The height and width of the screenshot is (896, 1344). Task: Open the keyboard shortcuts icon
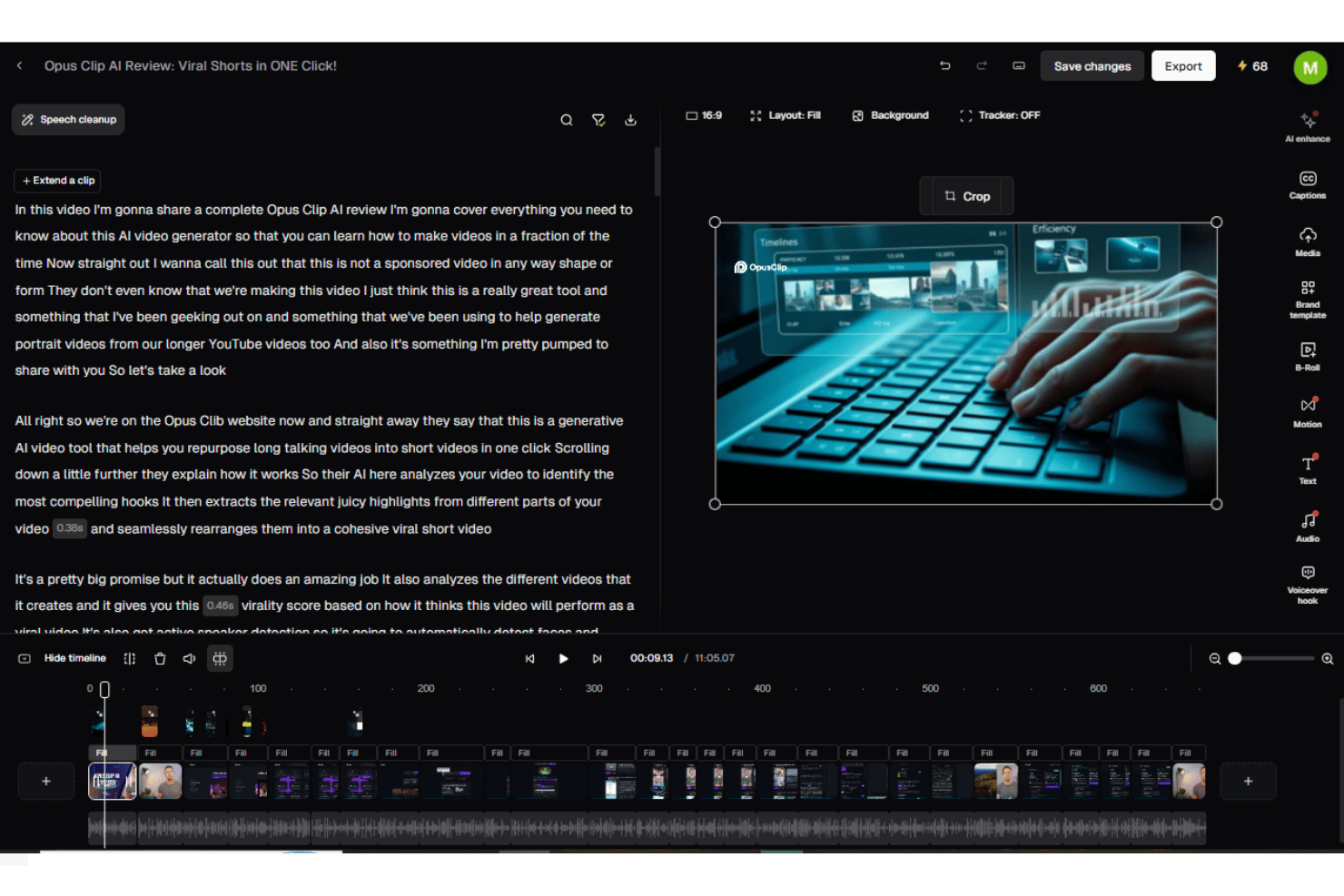pos(1019,66)
